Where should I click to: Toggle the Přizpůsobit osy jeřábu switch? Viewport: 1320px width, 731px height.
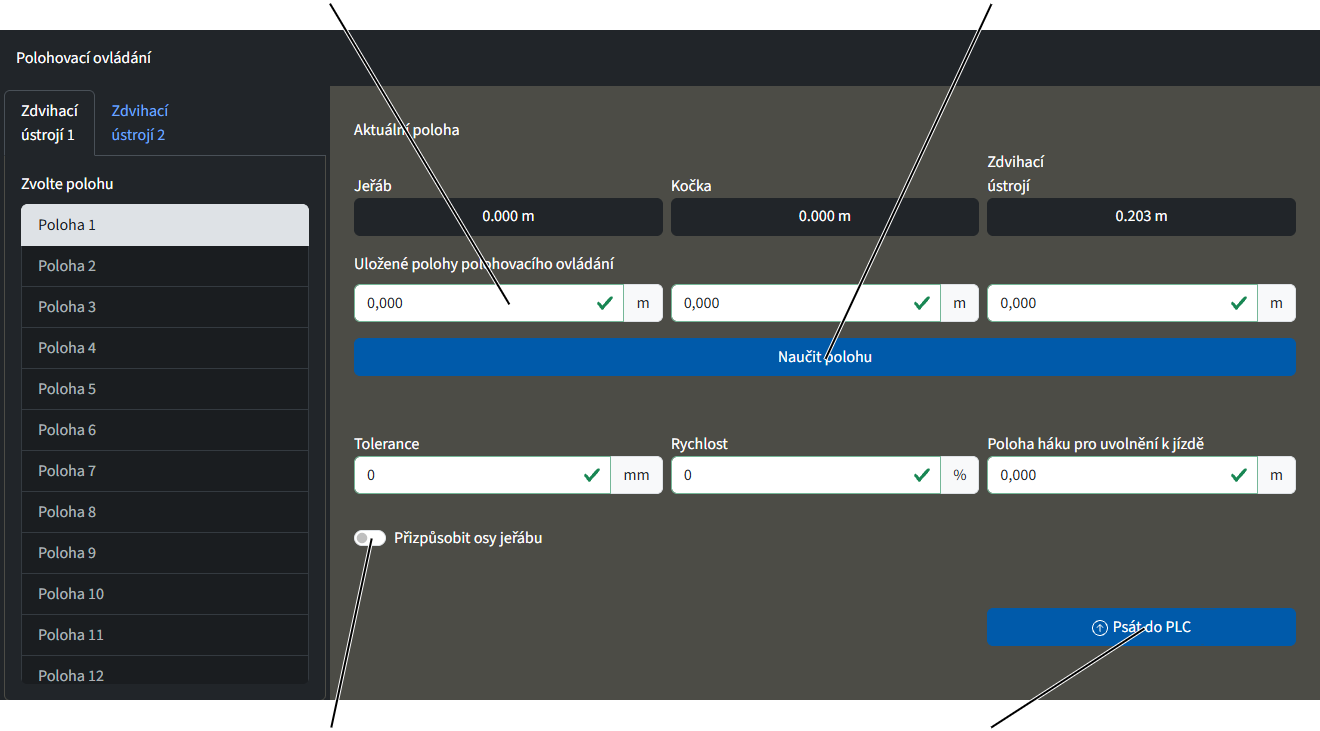tap(369, 538)
